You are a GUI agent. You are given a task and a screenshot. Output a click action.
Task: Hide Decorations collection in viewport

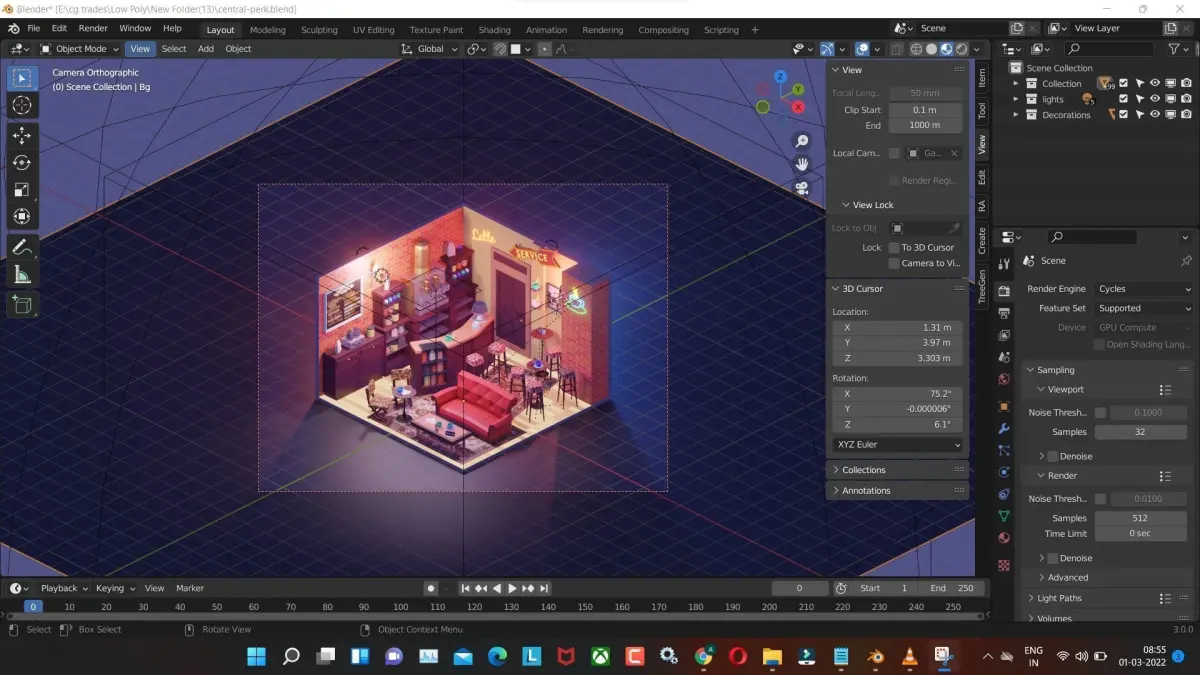[1154, 115]
